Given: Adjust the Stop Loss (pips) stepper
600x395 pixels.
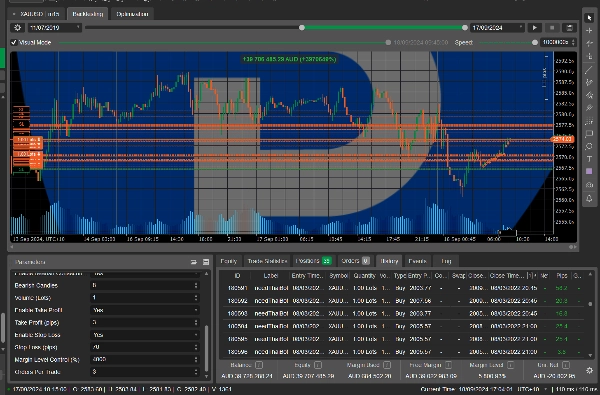Looking at the screenshot, I should tap(196, 347).
